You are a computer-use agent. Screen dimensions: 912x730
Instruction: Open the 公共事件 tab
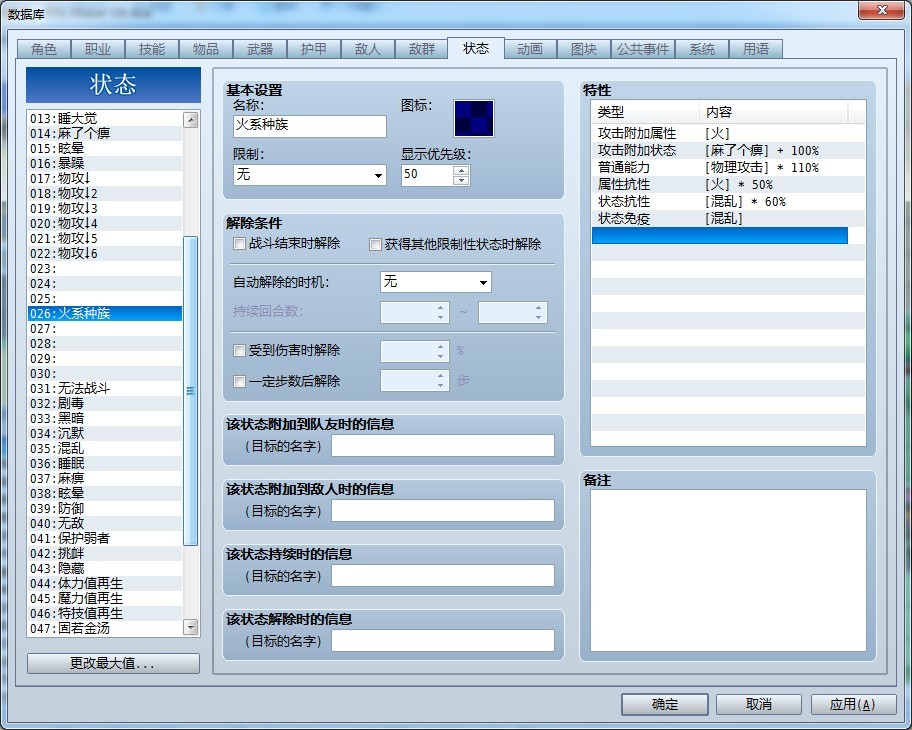643,49
